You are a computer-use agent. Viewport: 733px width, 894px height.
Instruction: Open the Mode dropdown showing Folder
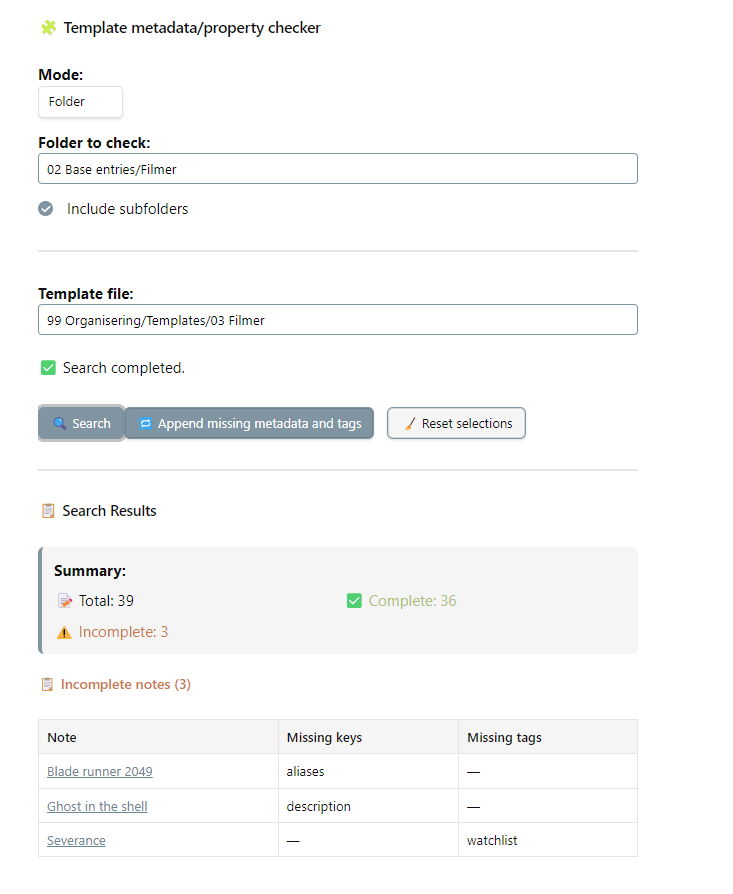point(80,102)
